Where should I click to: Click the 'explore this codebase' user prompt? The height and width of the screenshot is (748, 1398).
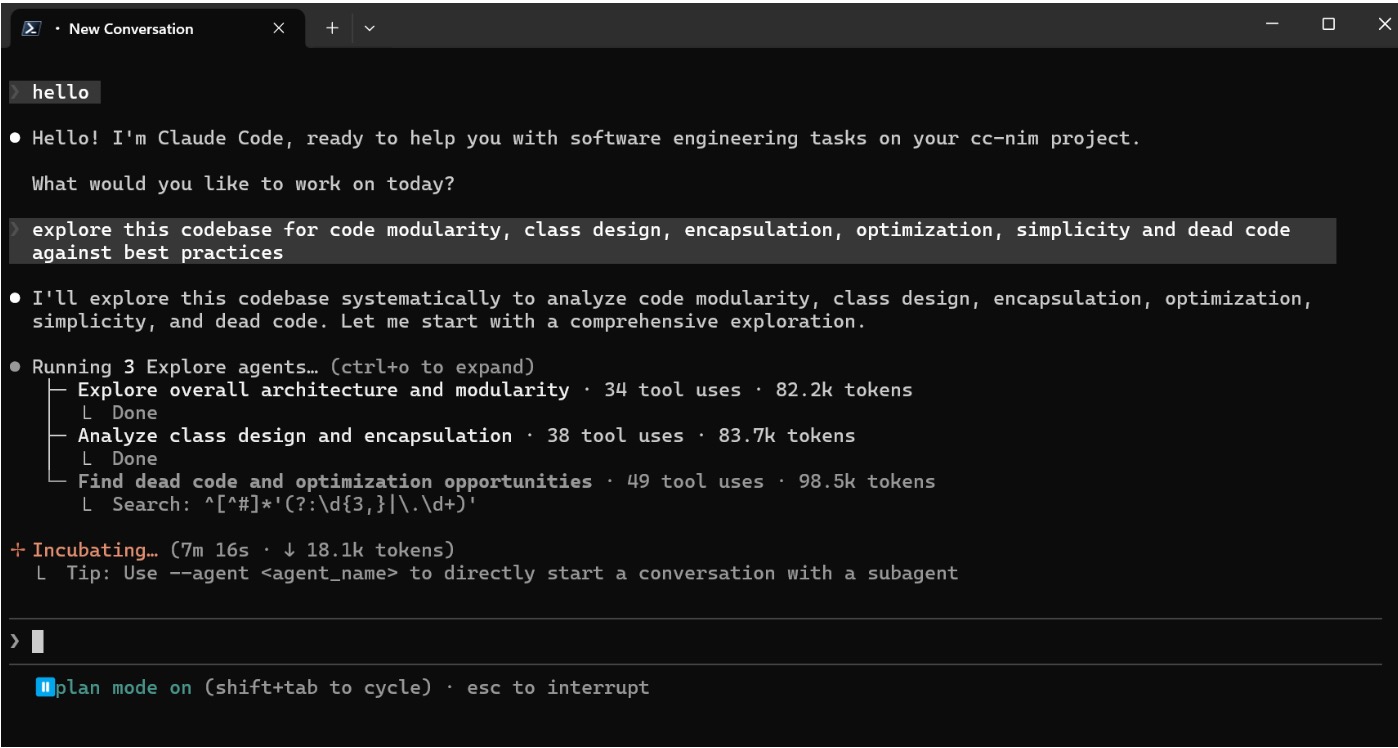pos(672,241)
